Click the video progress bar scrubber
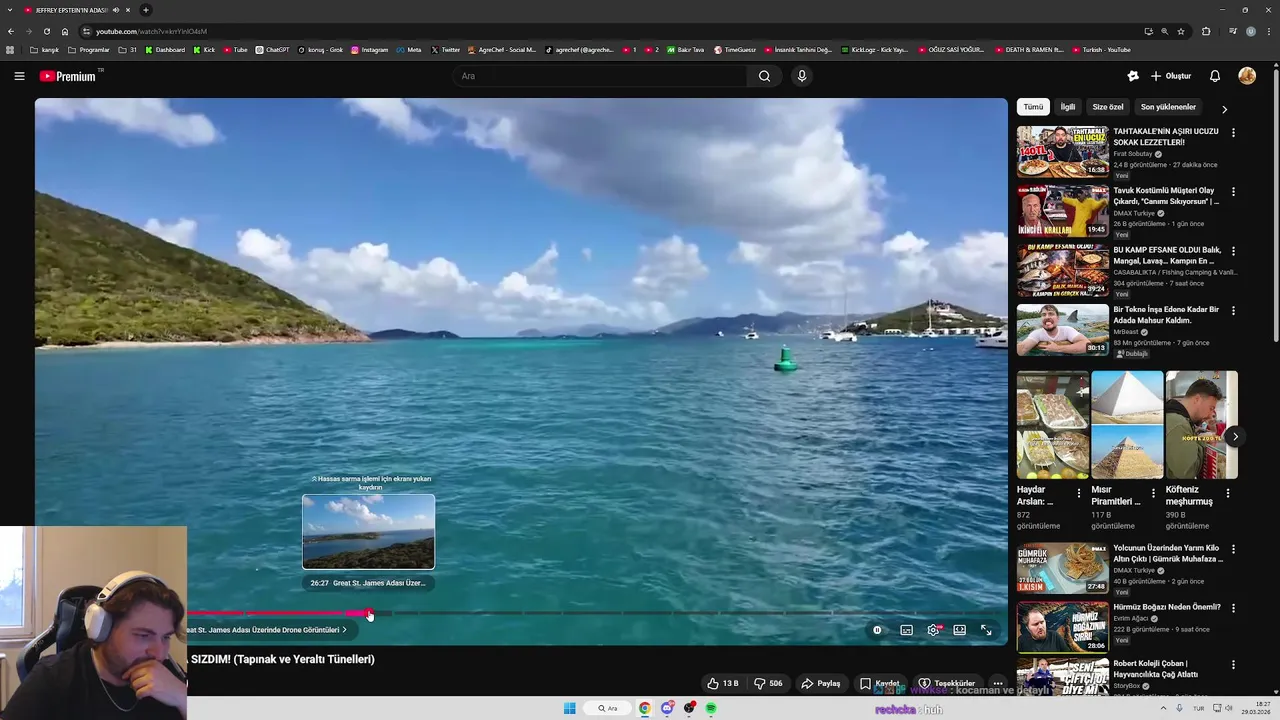The image size is (1280, 720). pyautogui.click(x=369, y=613)
